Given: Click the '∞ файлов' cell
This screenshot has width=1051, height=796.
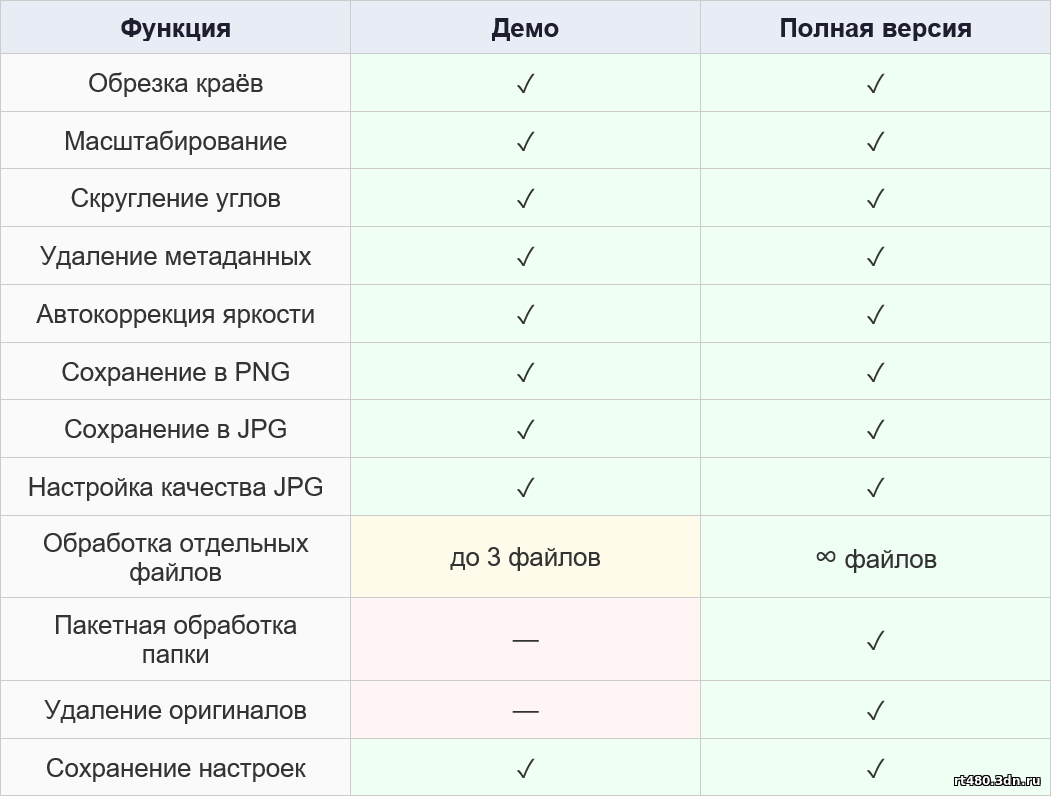Looking at the screenshot, I should point(875,557).
